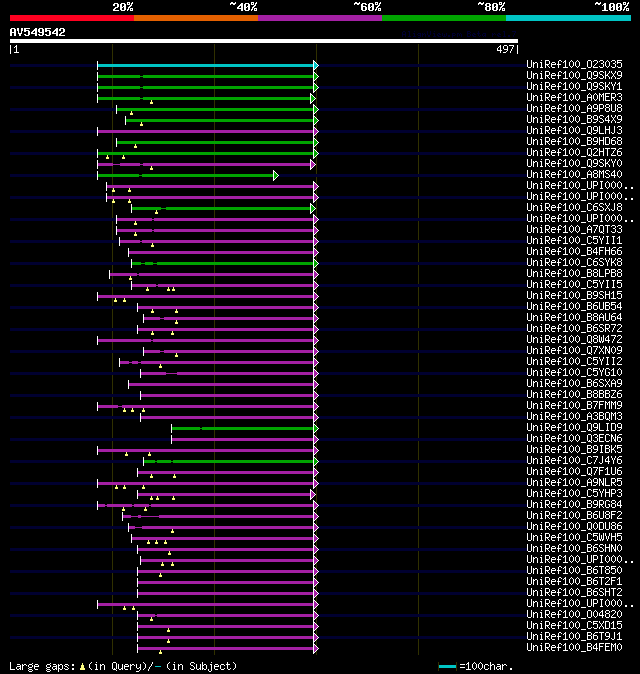This screenshot has width=640, height=674.
Task: Pick subject UniRef100_A3BQM3
Action: point(574,417)
